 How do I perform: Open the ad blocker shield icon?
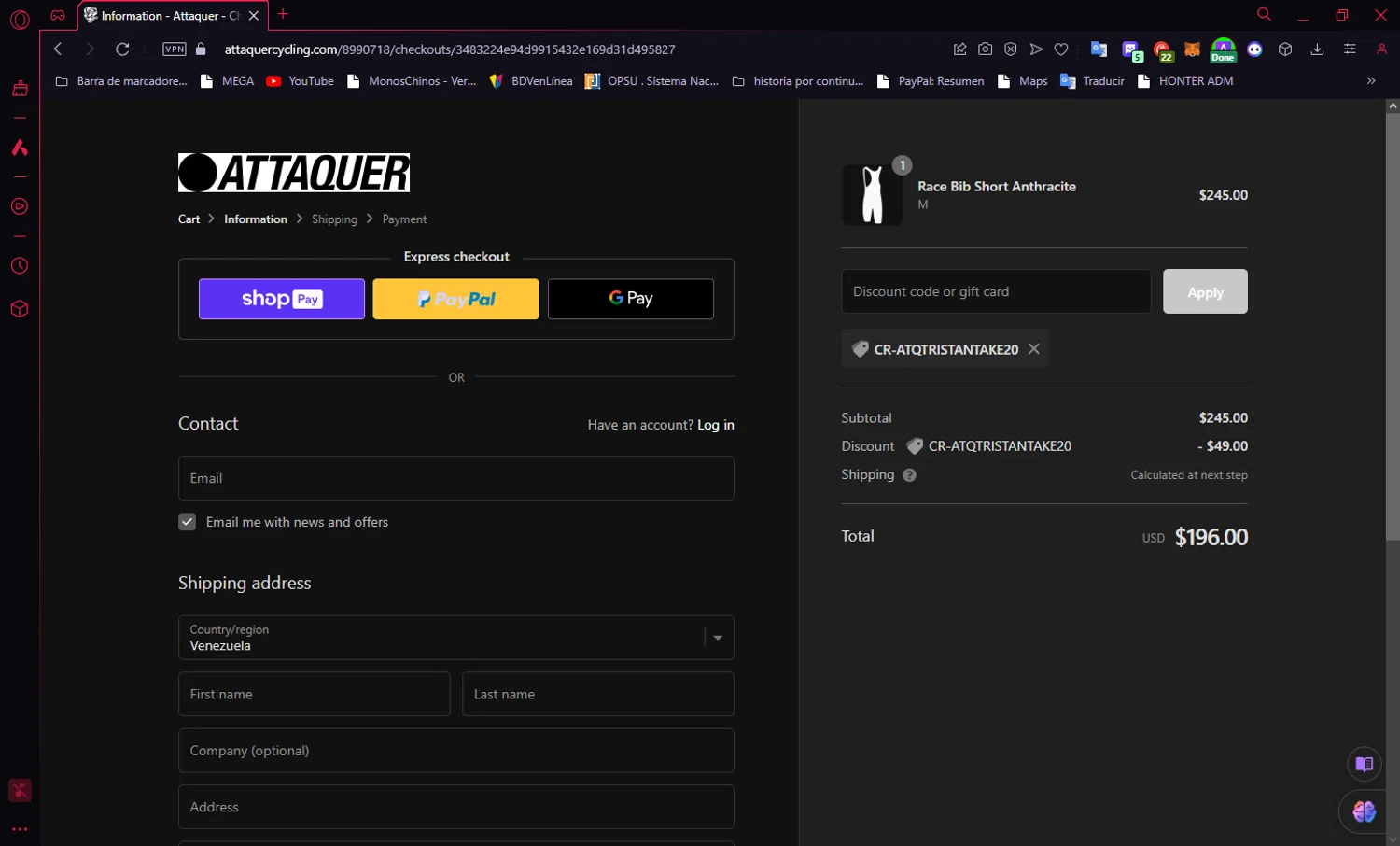click(x=1011, y=49)
